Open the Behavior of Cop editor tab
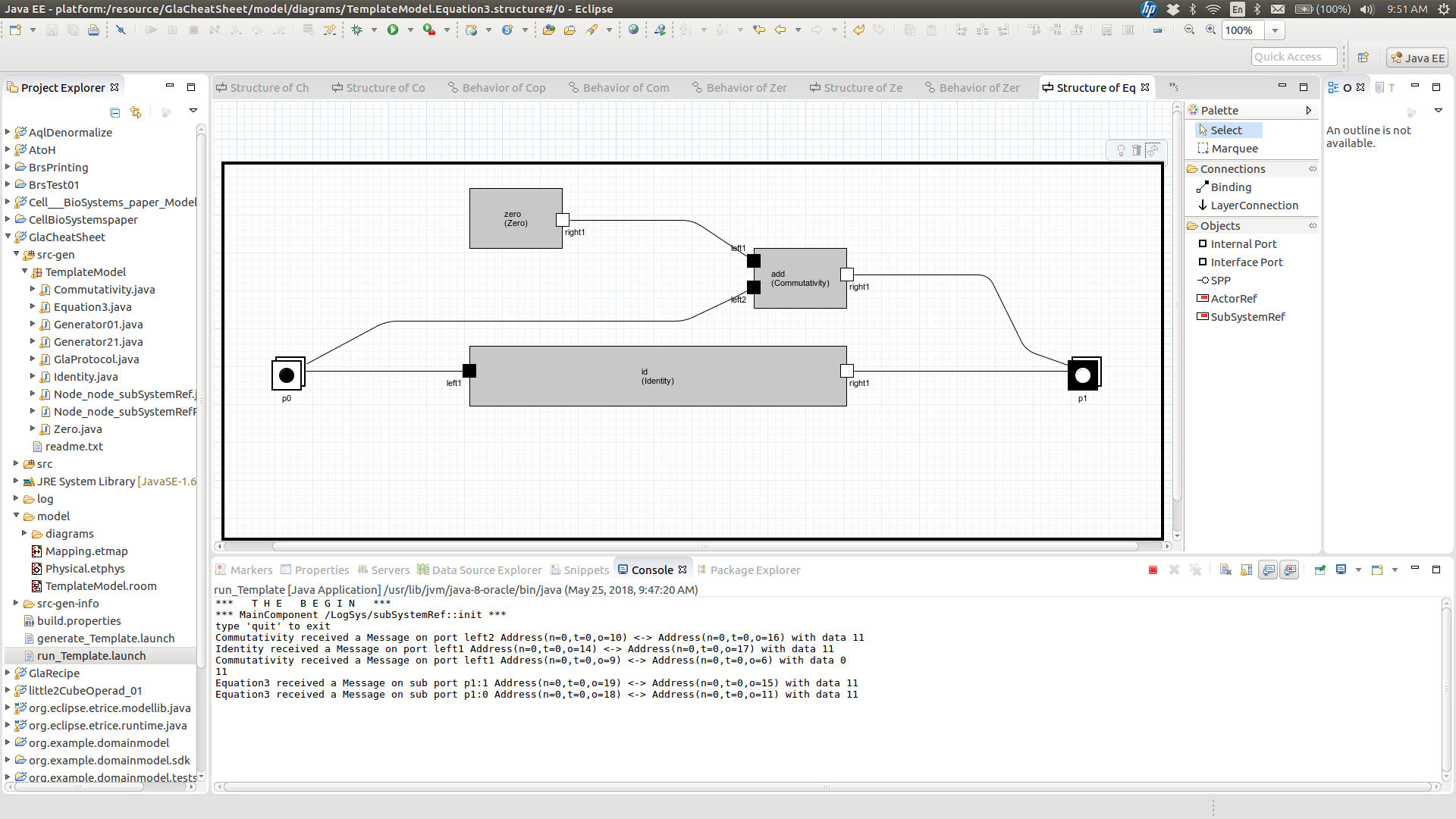Viewport: 1456px width, 819px height. (504, 88)
